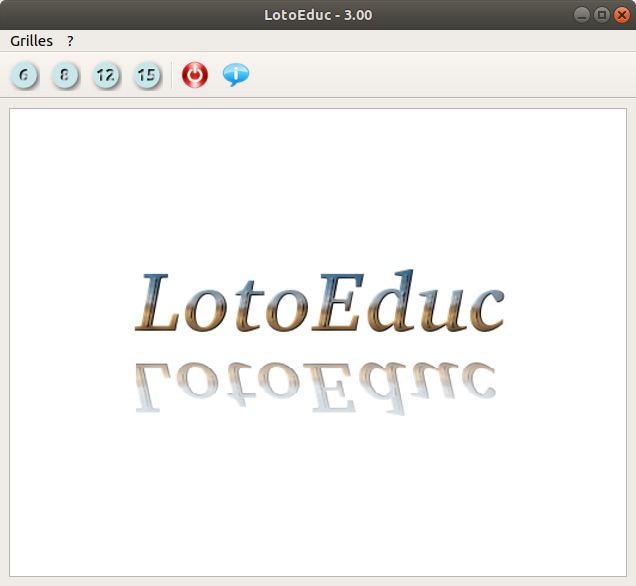Image resolution: width=636 pixels, height=586 pixels.
Task: Launch the 15-cell grid icon
Action: 147,75
